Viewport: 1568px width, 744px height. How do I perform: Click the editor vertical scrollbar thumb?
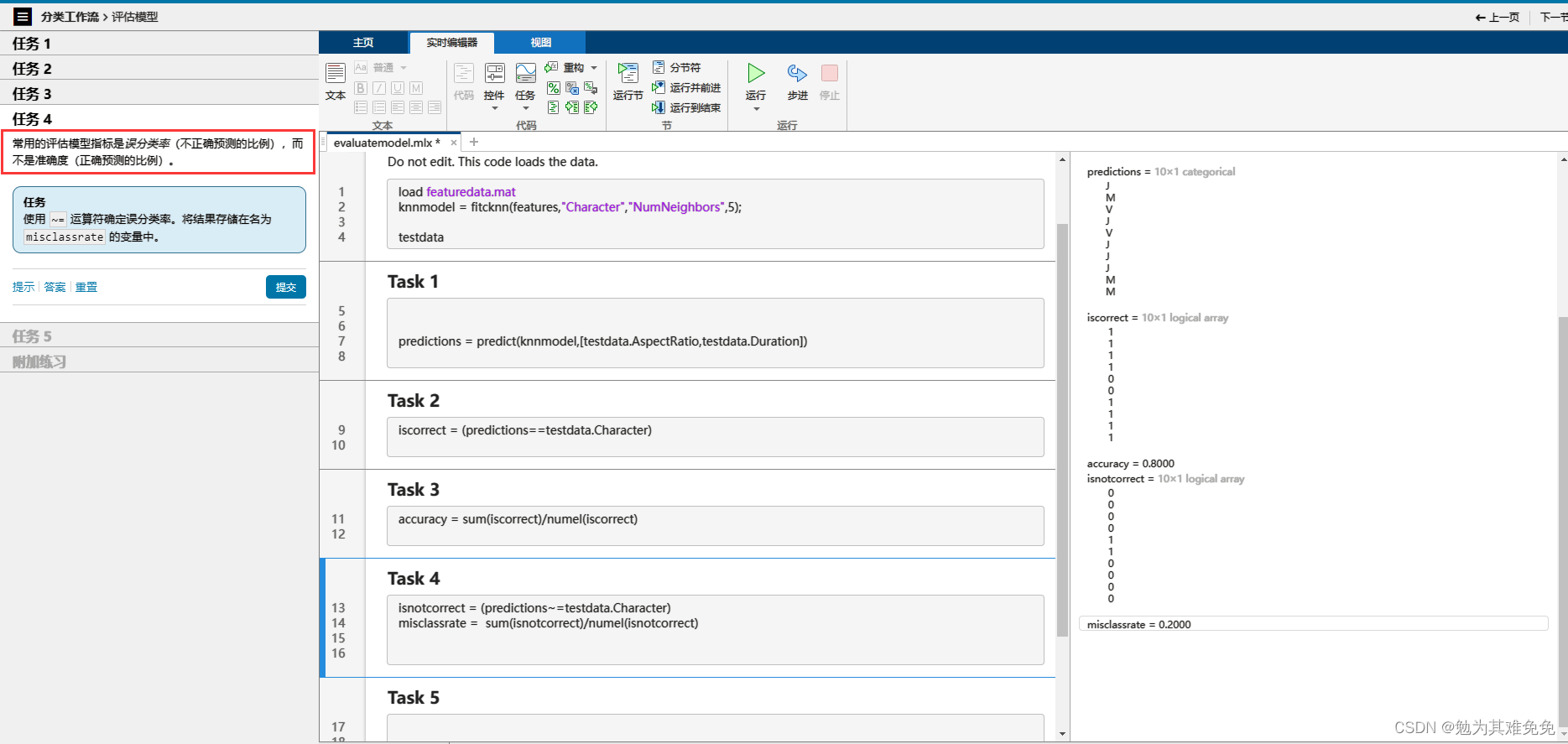[x=1062, y=429]
